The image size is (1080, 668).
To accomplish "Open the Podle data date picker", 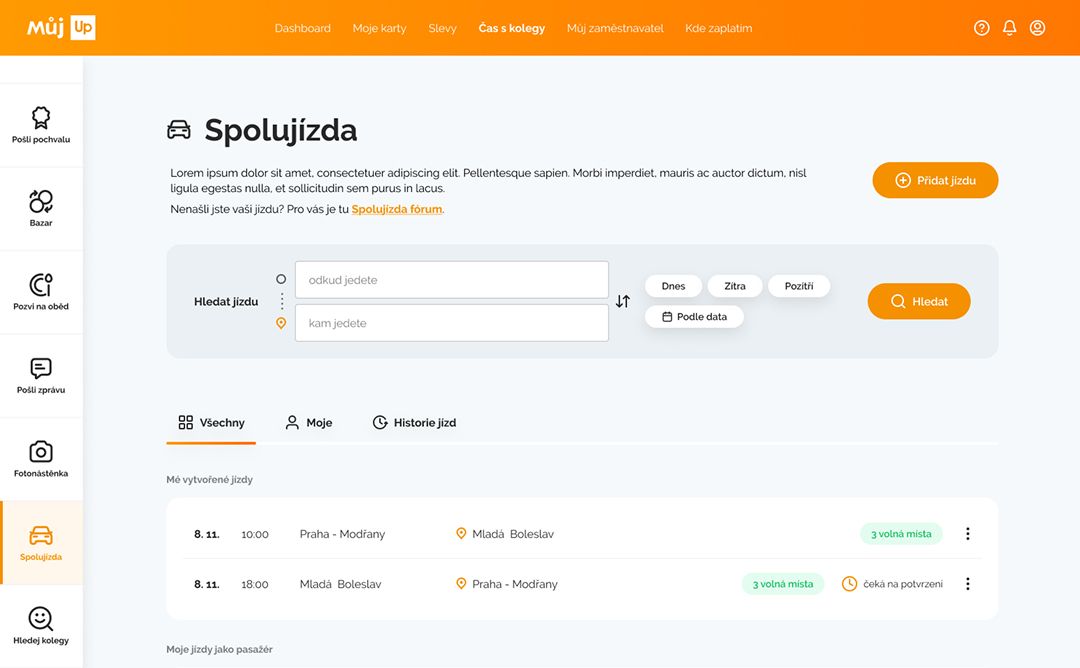I will pyautogui.click(x=694, y=317).
